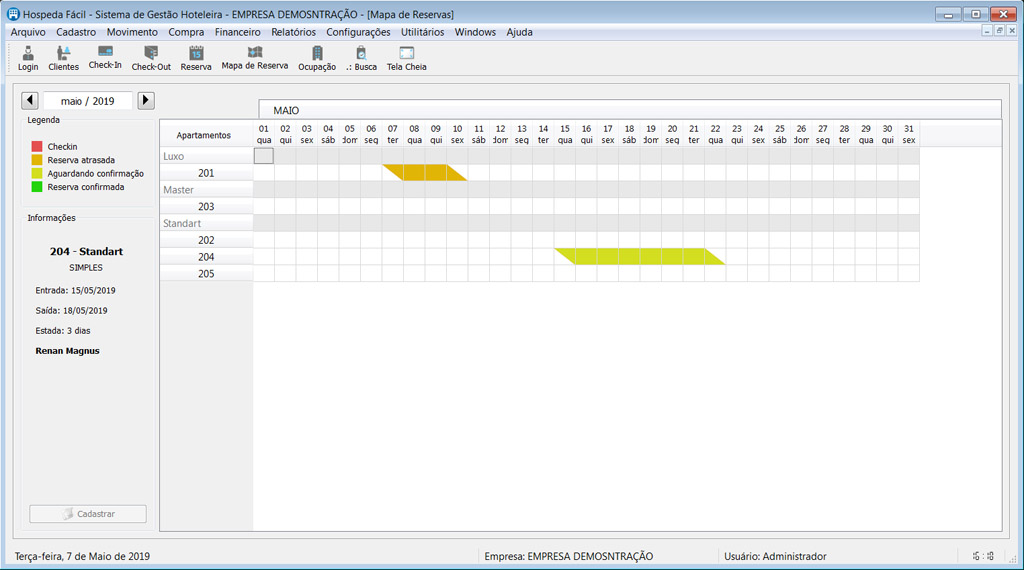Click the maio / 2019 month field
Viewport: 1024px width, 570px height.
88,101
